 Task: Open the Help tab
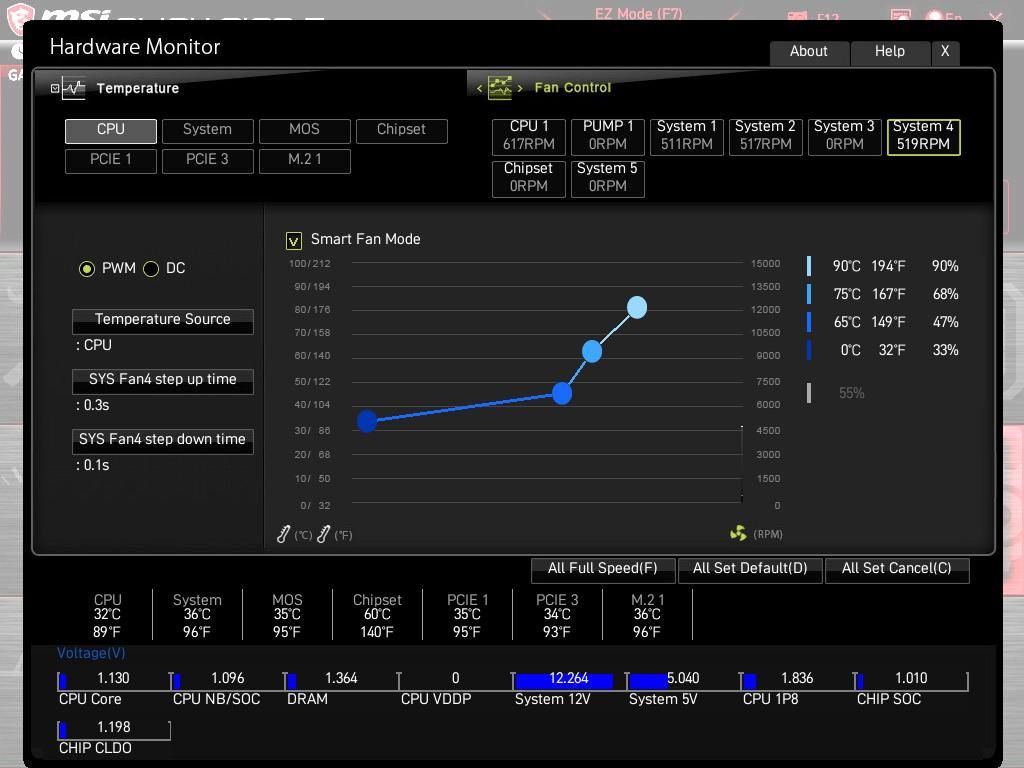890,52
